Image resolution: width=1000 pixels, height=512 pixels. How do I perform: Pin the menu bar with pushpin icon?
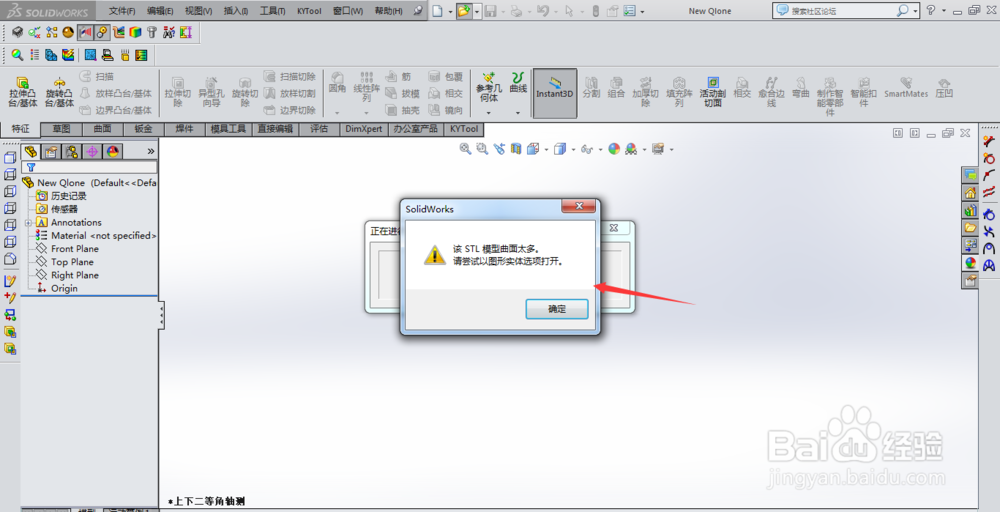418,11
